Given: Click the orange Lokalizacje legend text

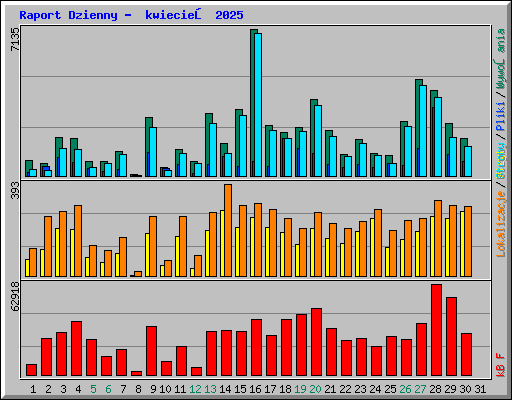Looking at the screenshot, I should [501, 224].
